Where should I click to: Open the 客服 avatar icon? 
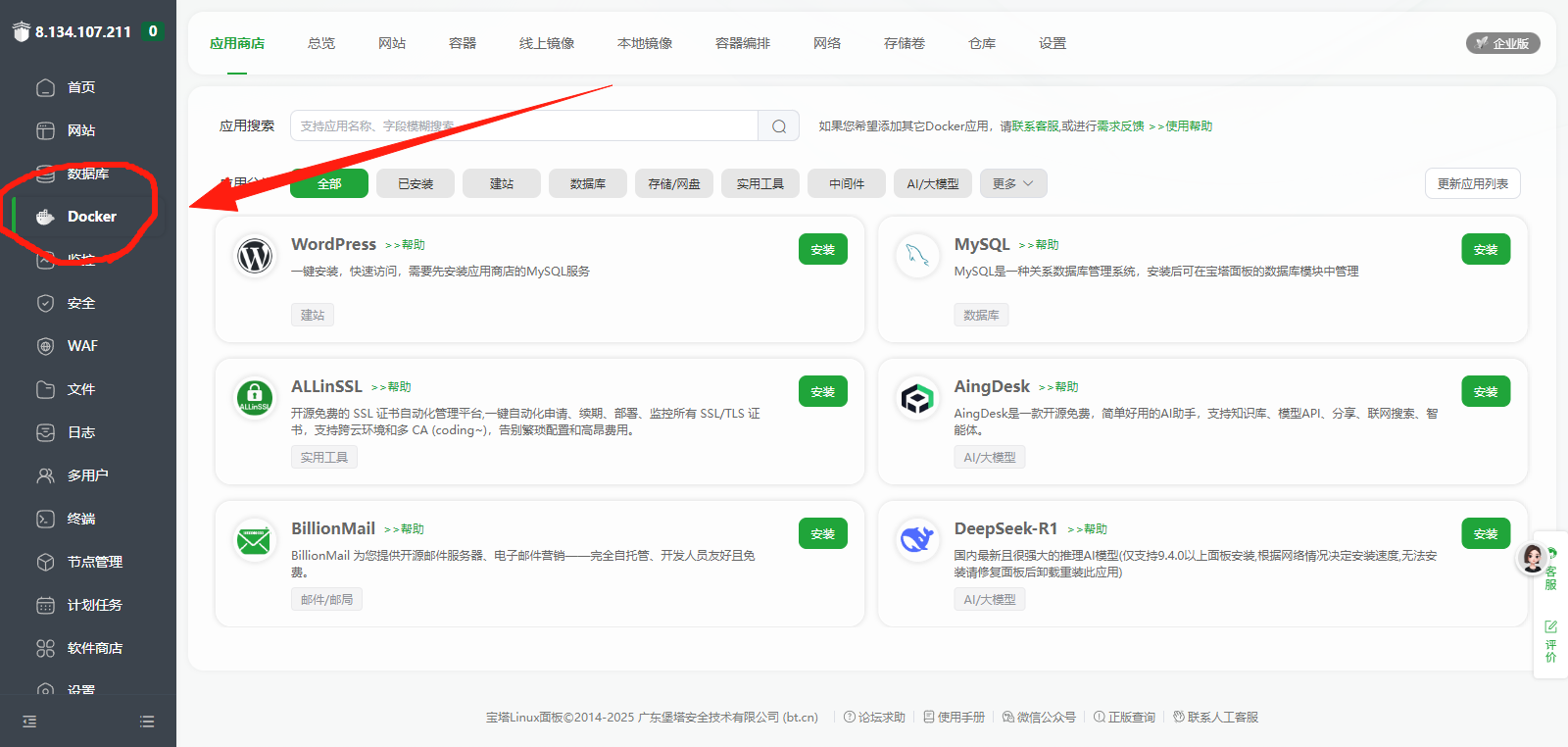(x=1532, y=558)
